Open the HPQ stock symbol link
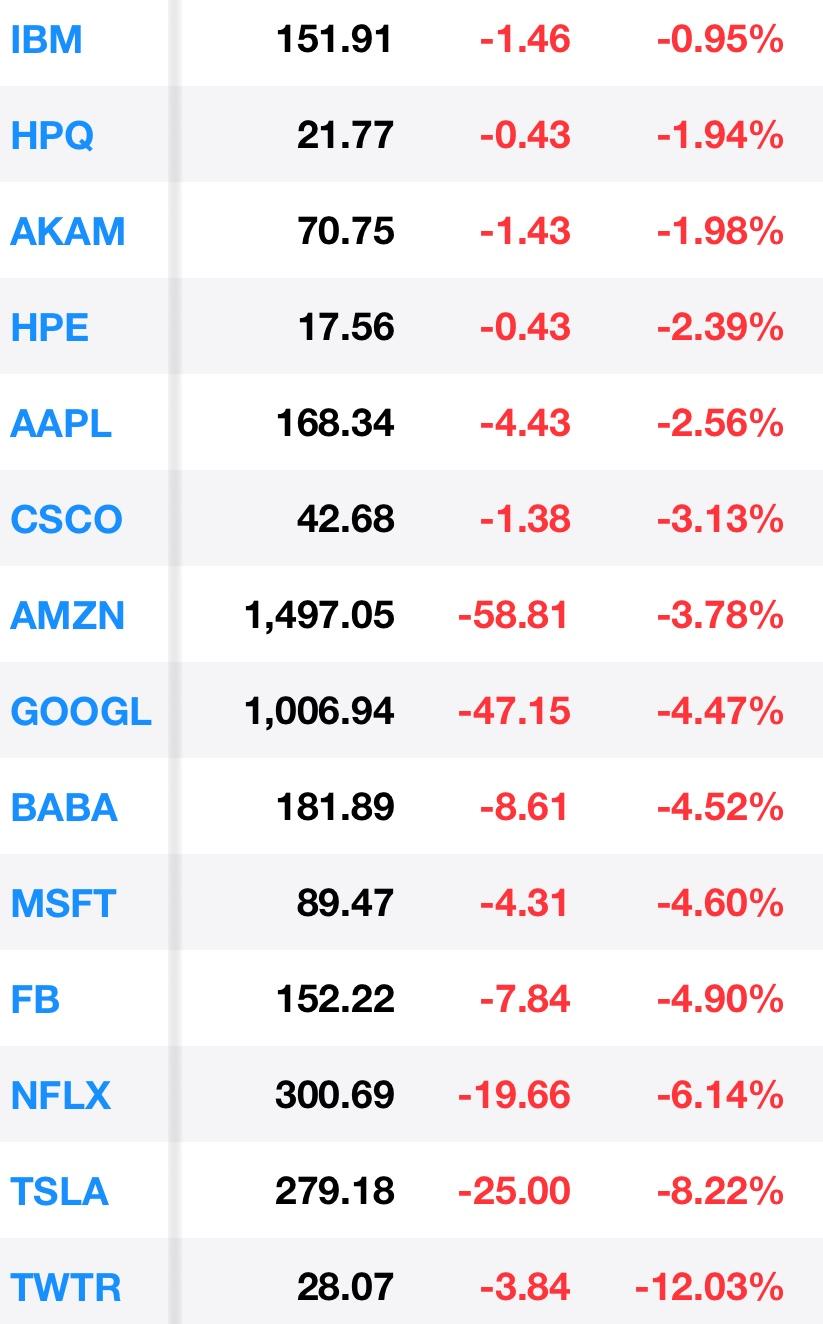Viewport: 823px width, 1324px height. click(x=52, y=136)
